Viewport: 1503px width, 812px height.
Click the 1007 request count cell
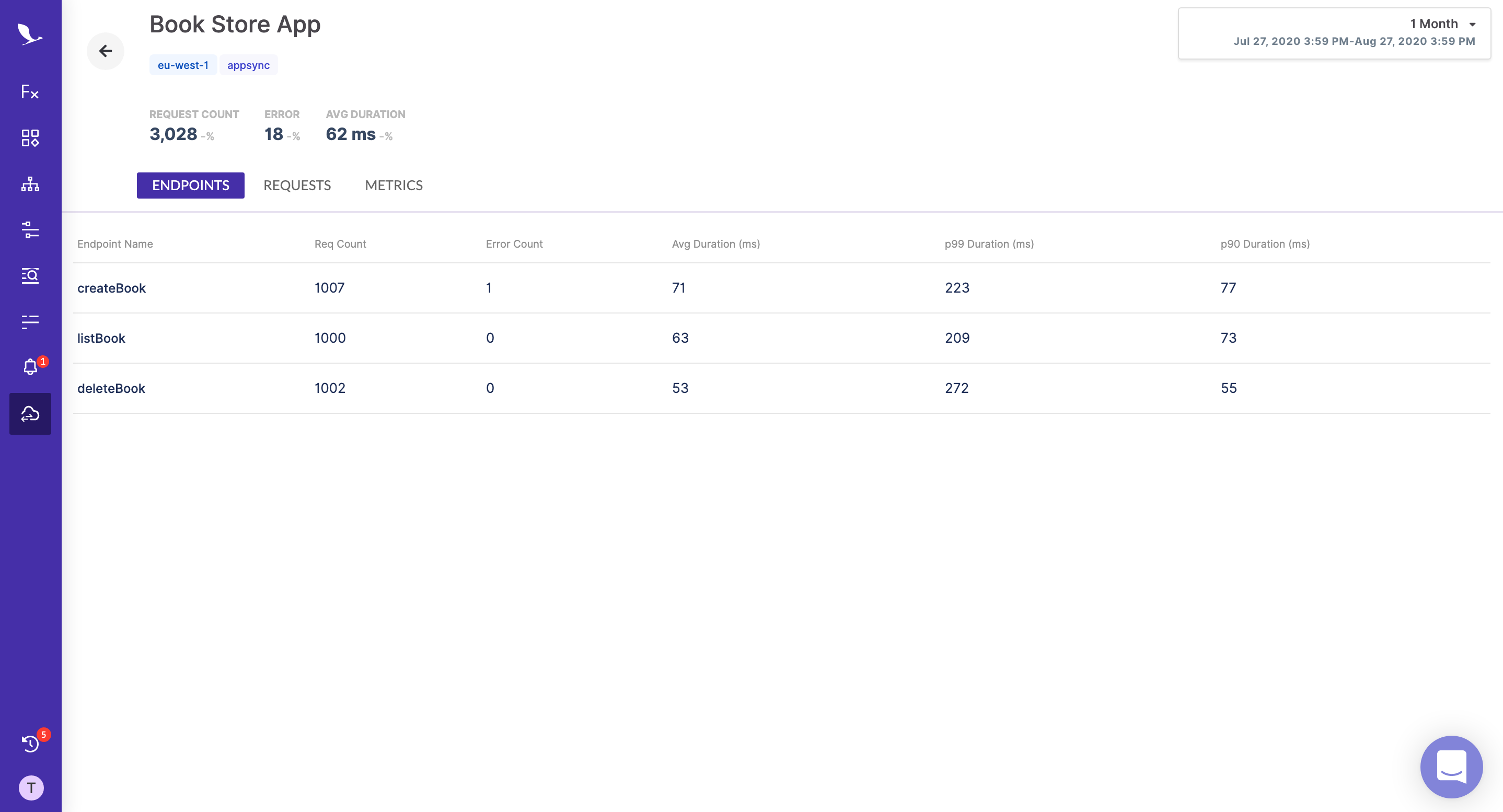(330, 287)
